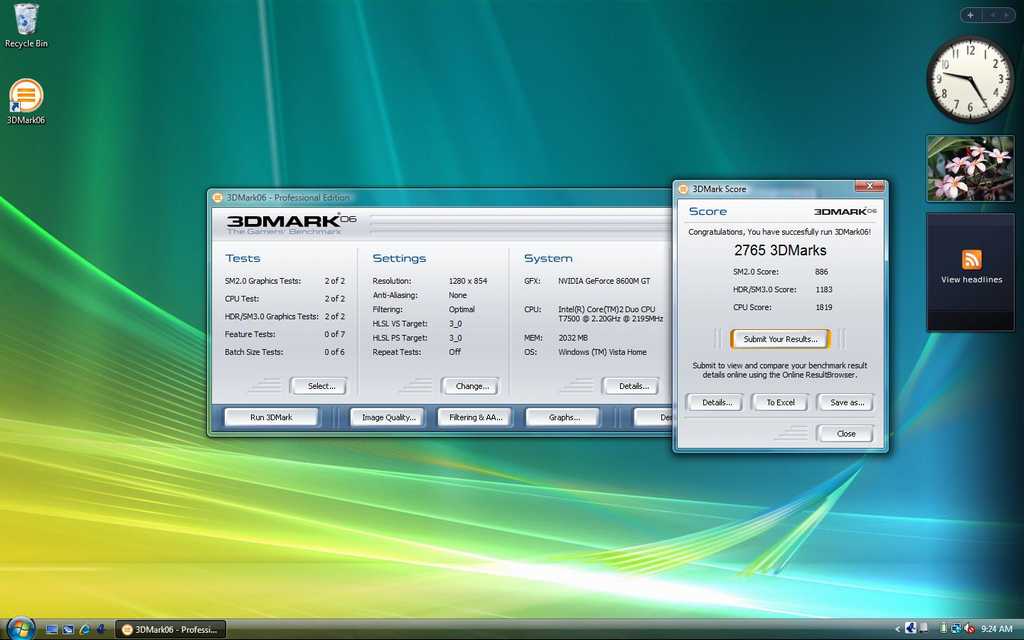Click the flower slideshow gadget
Image resolution: width=1024 pixels, height=640 pixels.
coord(970,168)
